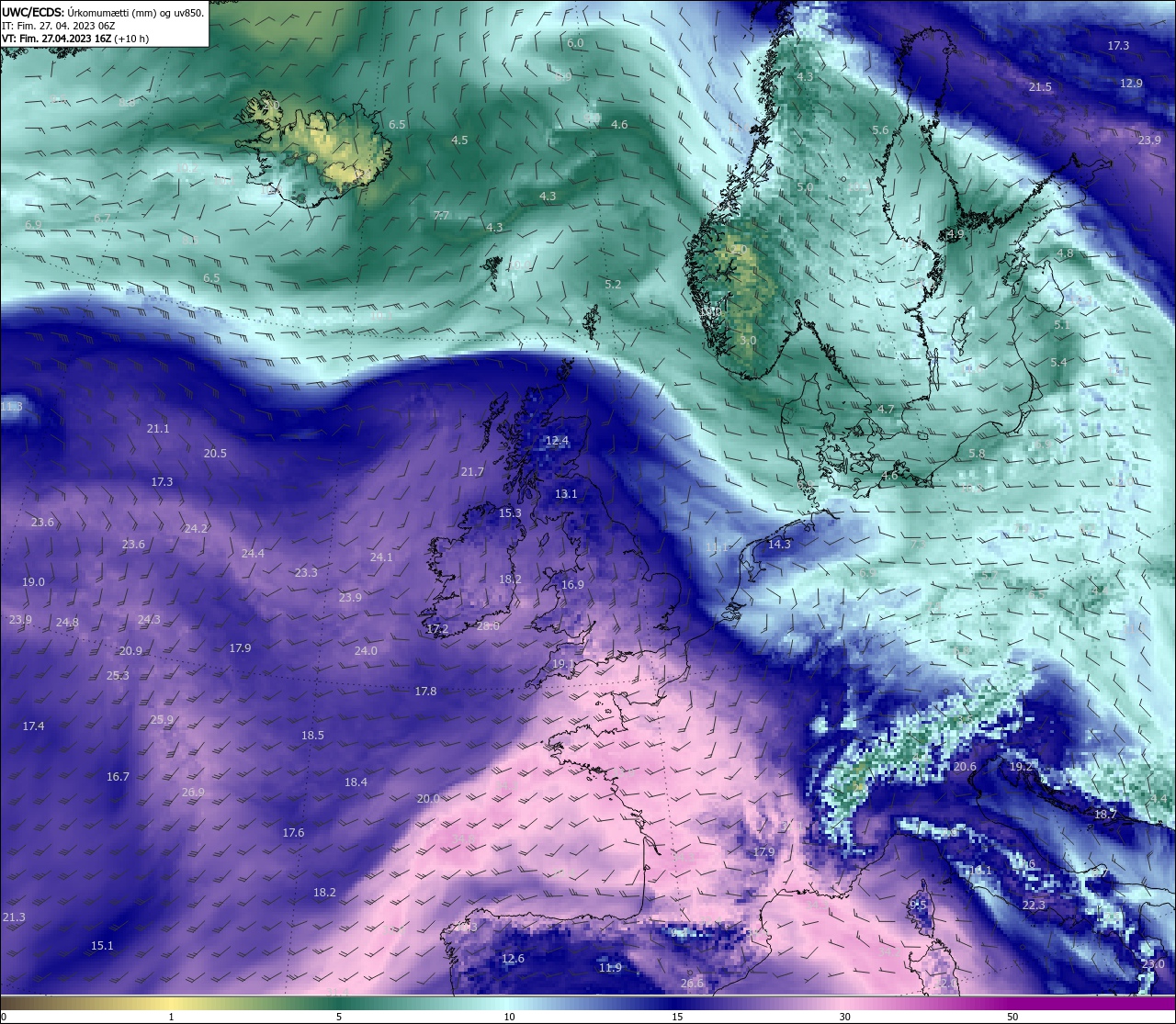Click the 15.1 value label
This screenshot has width=1176, height=1024.
pyautogui.click(x=102, y=945)
